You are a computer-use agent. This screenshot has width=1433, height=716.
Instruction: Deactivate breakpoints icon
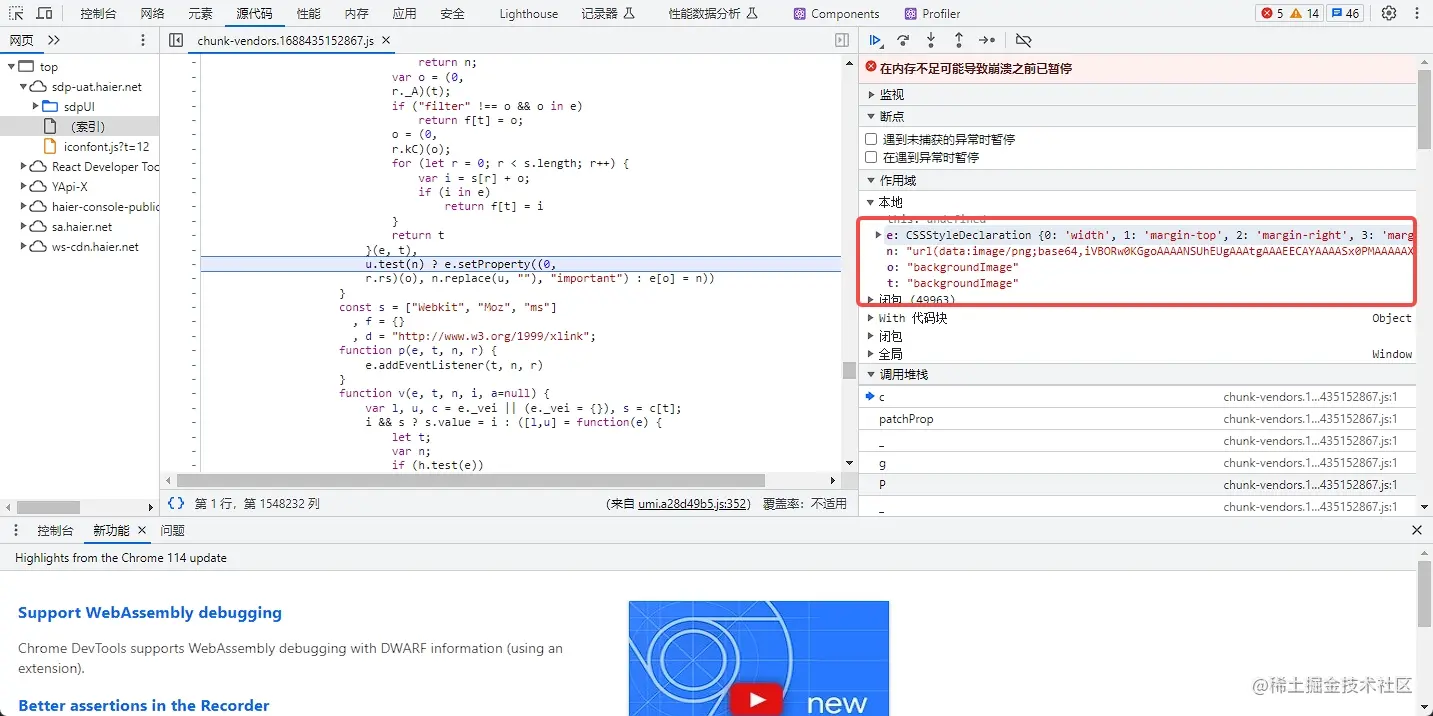(x=1023, y=40)
